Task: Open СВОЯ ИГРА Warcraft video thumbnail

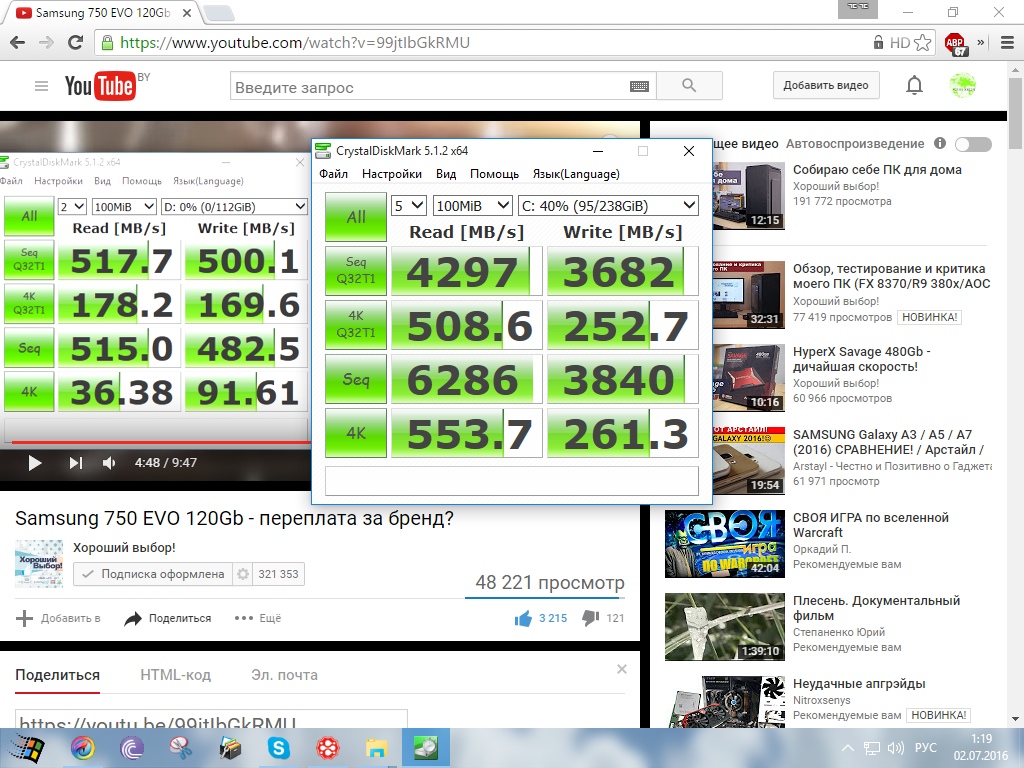Action: tap(725, 544)
